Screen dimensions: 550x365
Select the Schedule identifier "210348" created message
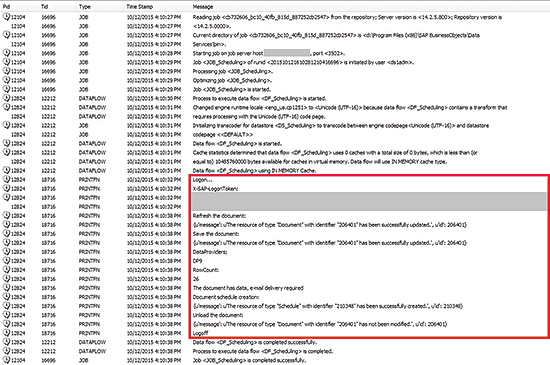[328, 306]
